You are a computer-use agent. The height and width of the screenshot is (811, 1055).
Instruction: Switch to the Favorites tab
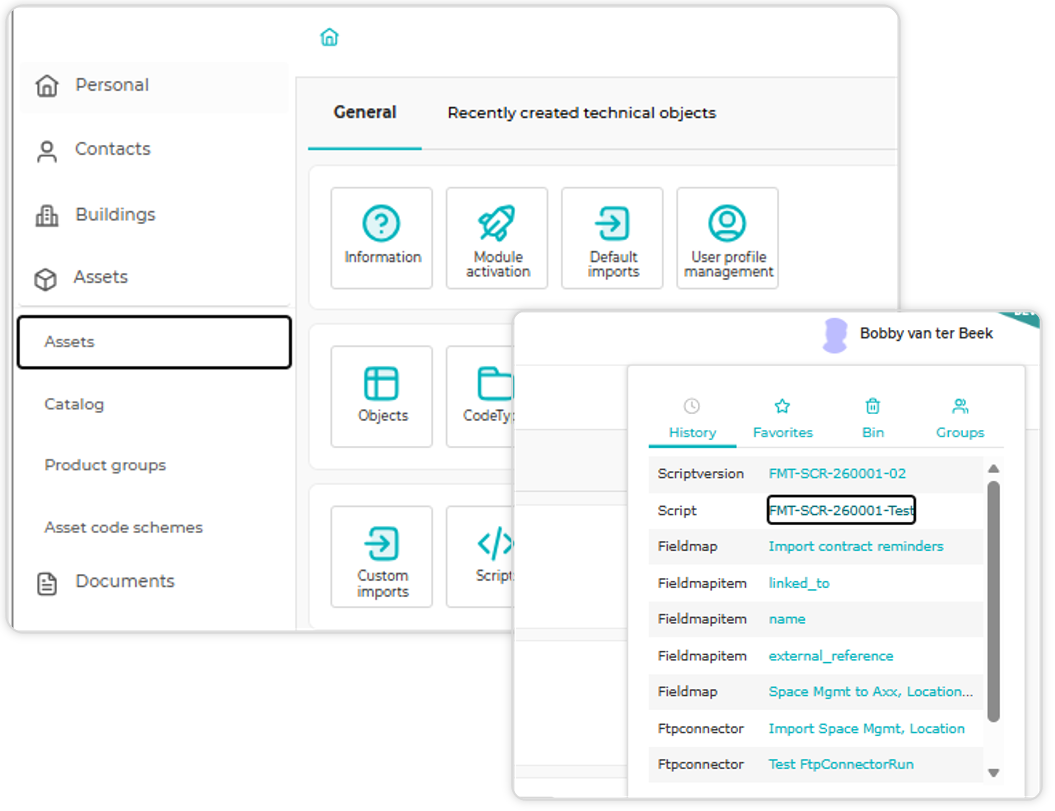(783, 420)
